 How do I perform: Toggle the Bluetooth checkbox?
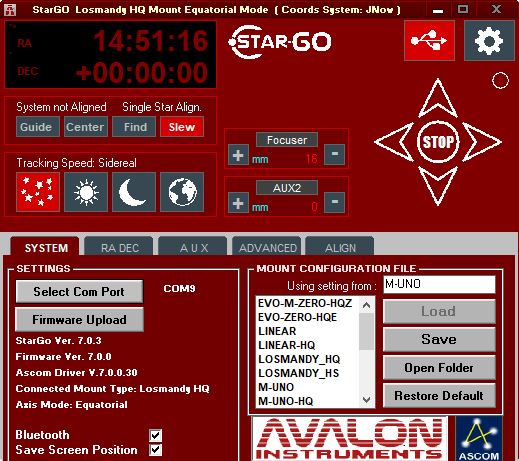(x=156, y=435)
